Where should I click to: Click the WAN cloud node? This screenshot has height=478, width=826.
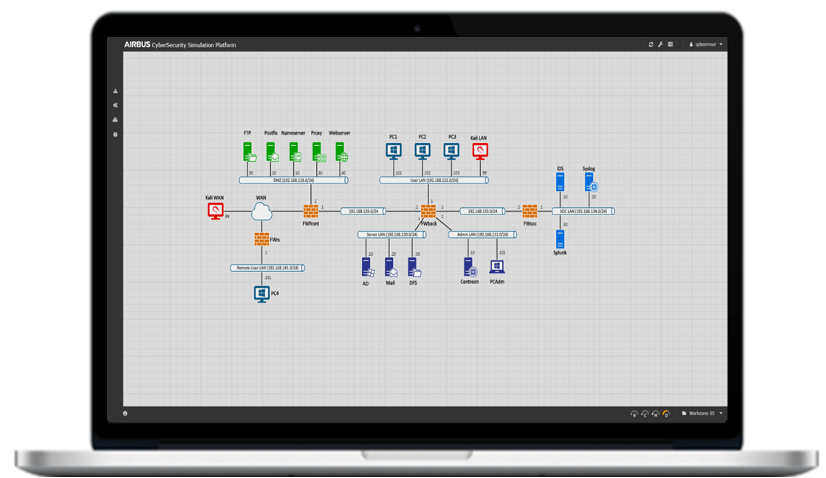[262, 212]
